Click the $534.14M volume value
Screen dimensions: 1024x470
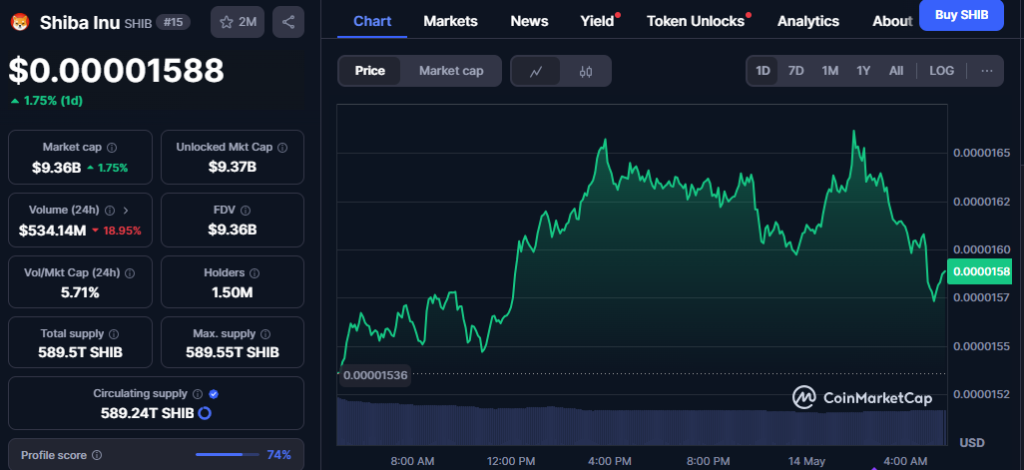[52, 230]
